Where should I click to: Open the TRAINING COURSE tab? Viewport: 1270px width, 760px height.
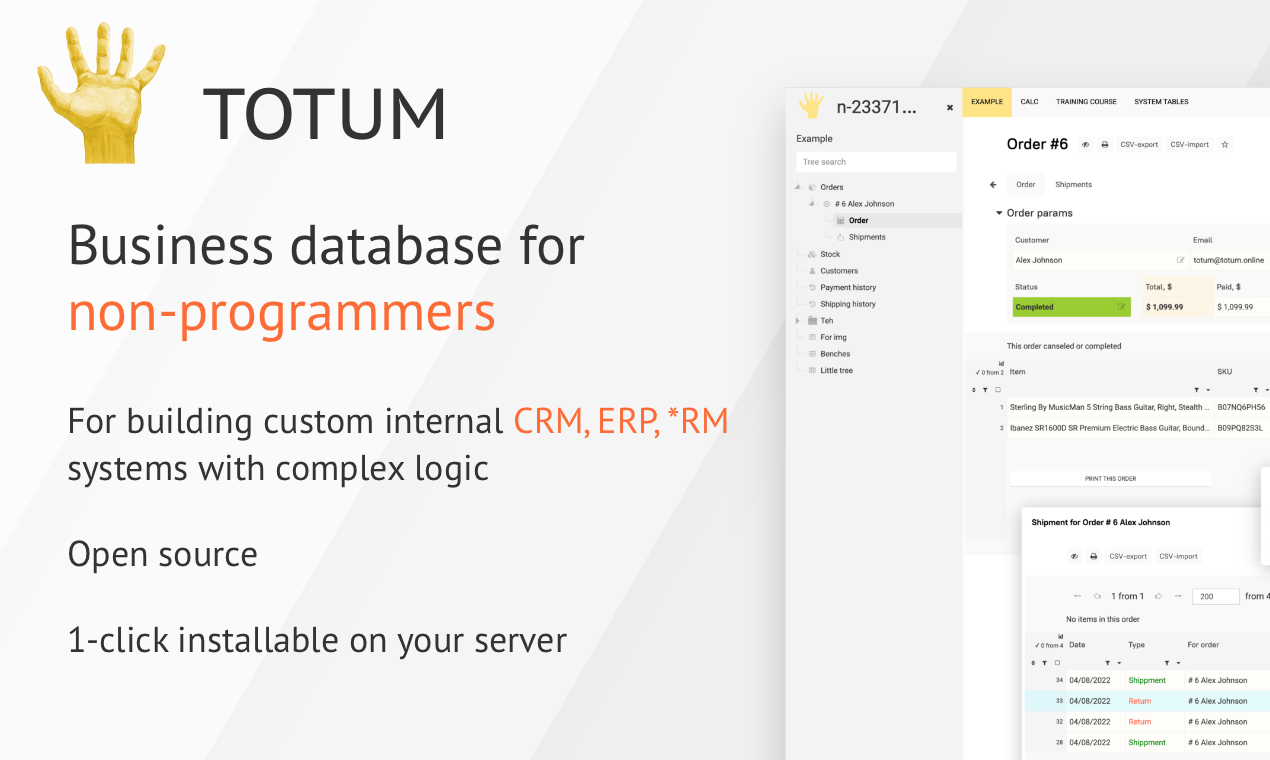(x=1086, y=102)
